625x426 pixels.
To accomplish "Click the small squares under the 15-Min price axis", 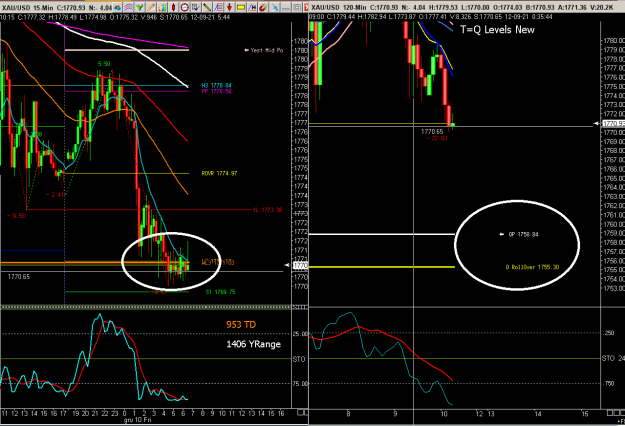I will (x=302, y=412).
